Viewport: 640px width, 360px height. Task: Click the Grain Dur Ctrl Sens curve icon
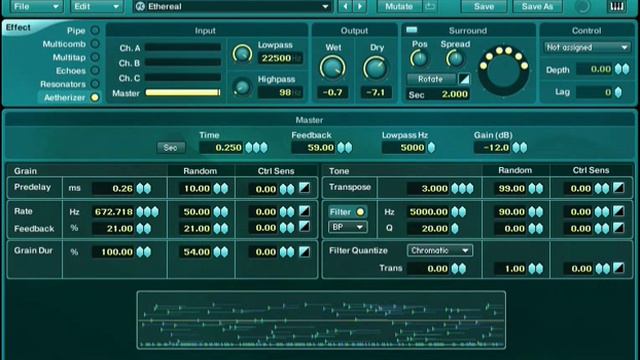304,251
